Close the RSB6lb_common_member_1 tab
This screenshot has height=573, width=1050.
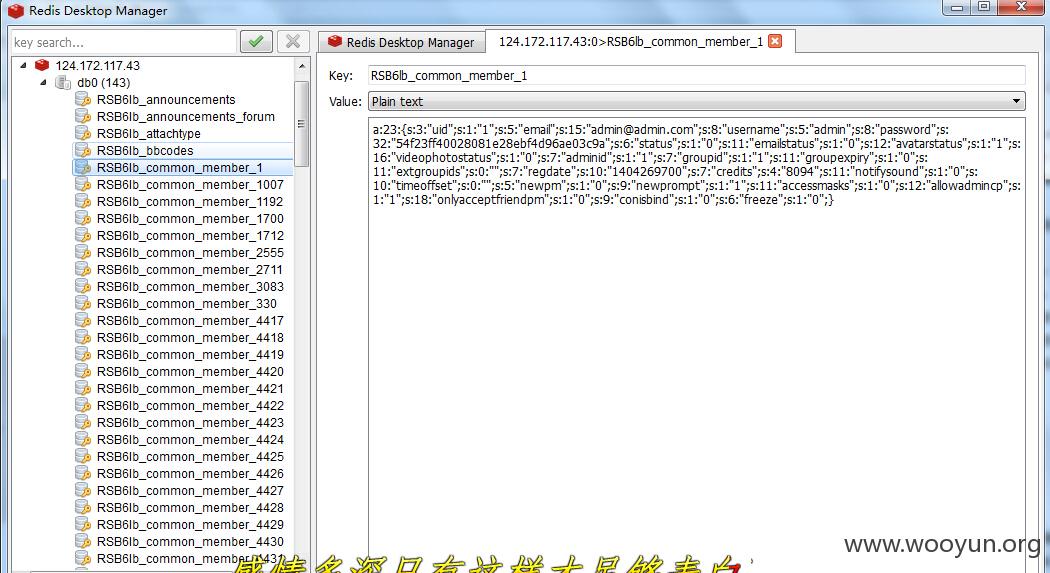click(x=775, y=42)
